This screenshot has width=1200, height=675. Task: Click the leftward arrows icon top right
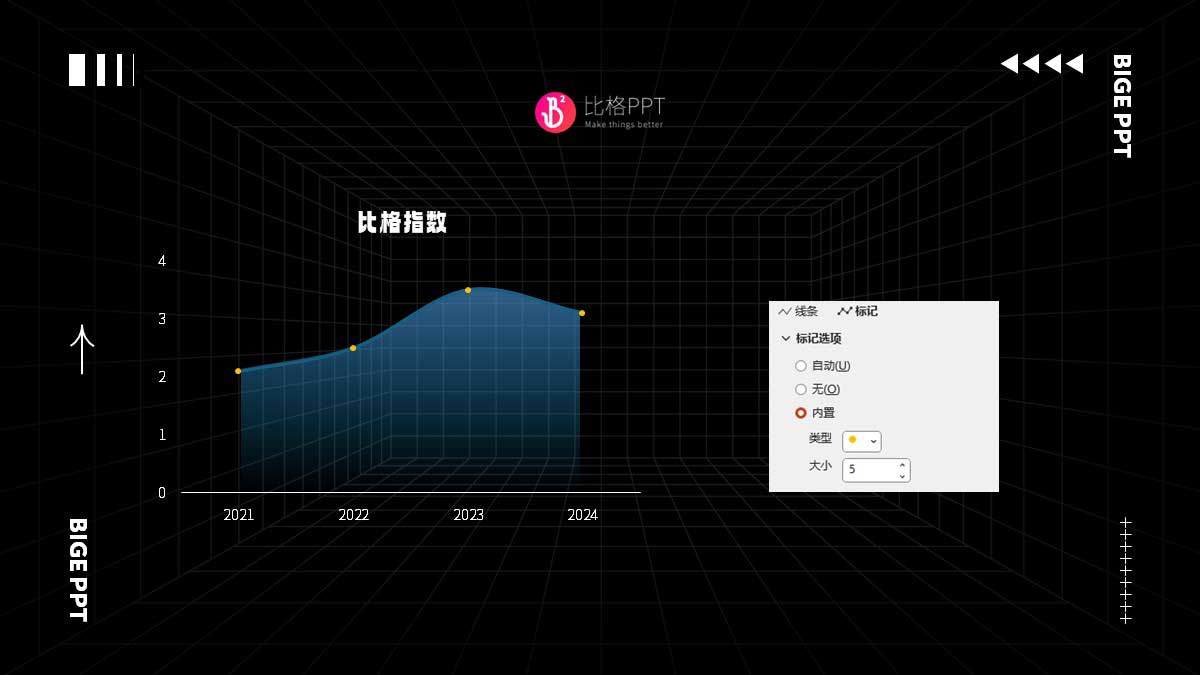click(x=1041, y=62)
